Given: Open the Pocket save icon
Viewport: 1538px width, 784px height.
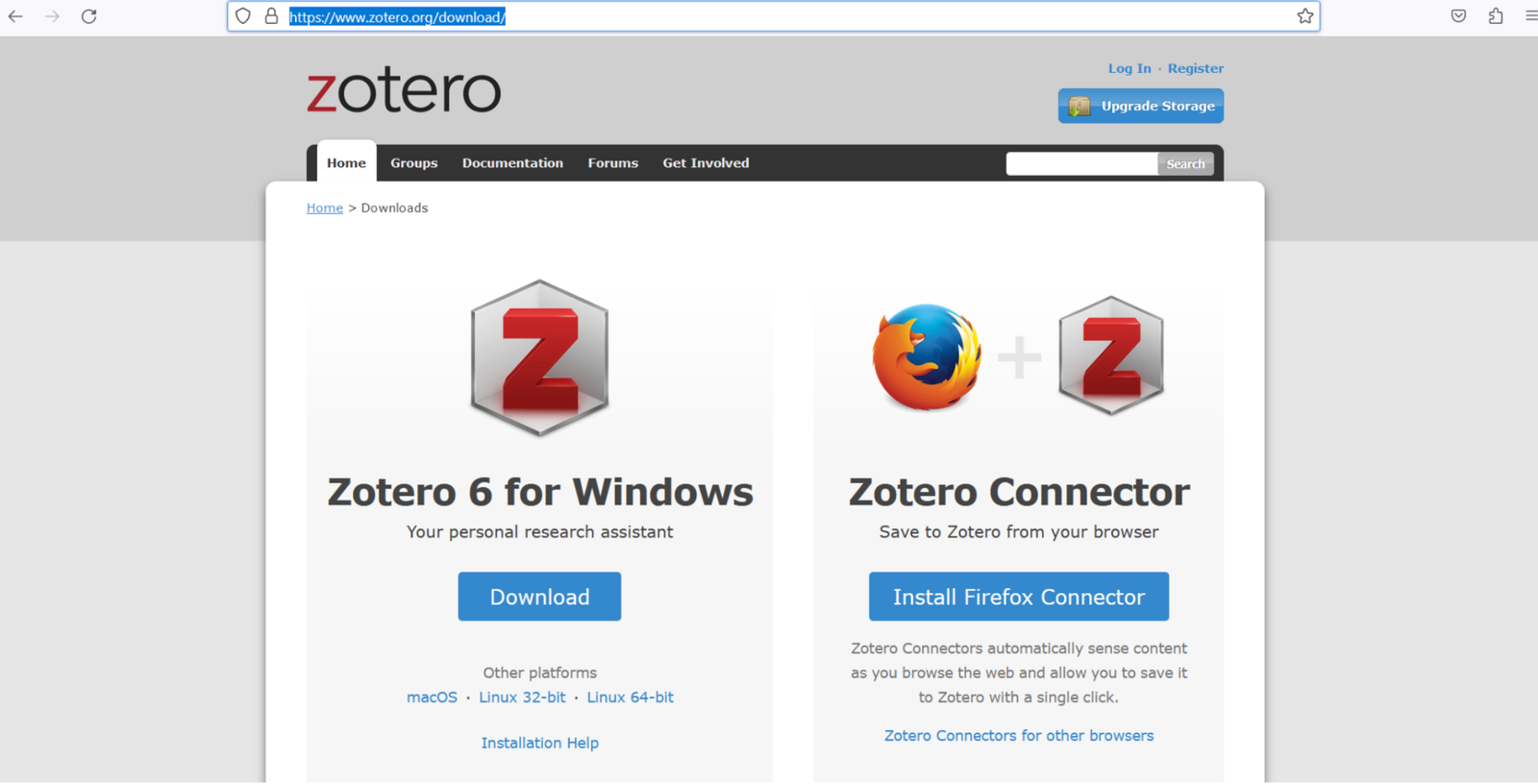Looking at the screenshot, I should [x=1458, y=16].
